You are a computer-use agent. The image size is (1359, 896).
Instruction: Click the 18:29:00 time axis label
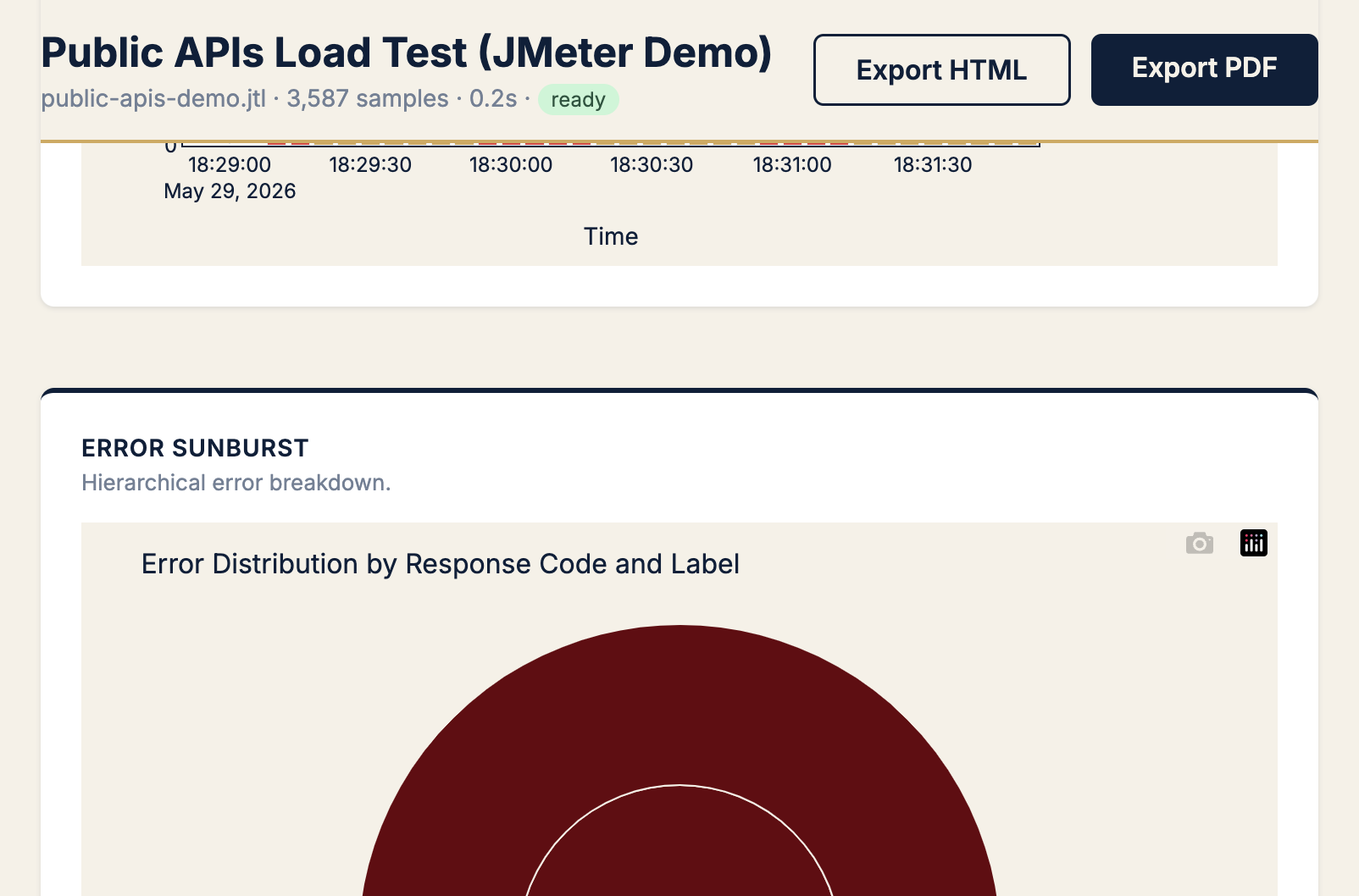(230, 165)
